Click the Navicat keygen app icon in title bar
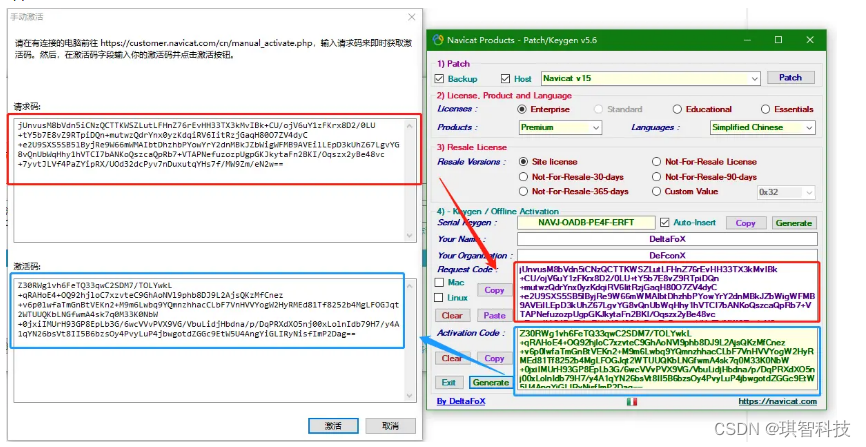Screen dimensions: 866x447 click(x=438, y=40)
